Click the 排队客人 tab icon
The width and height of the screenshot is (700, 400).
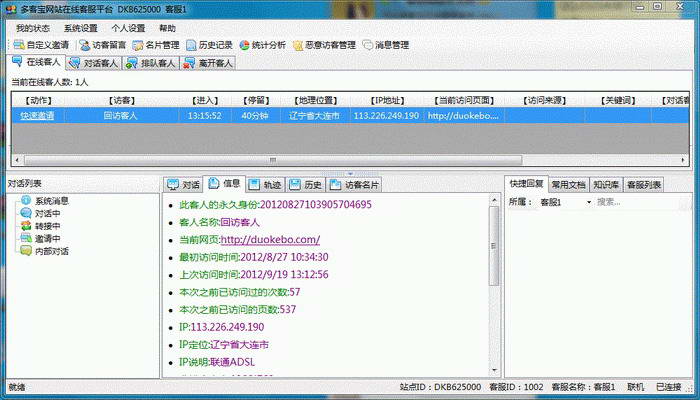pyautogui.click(x=132, y=63)
